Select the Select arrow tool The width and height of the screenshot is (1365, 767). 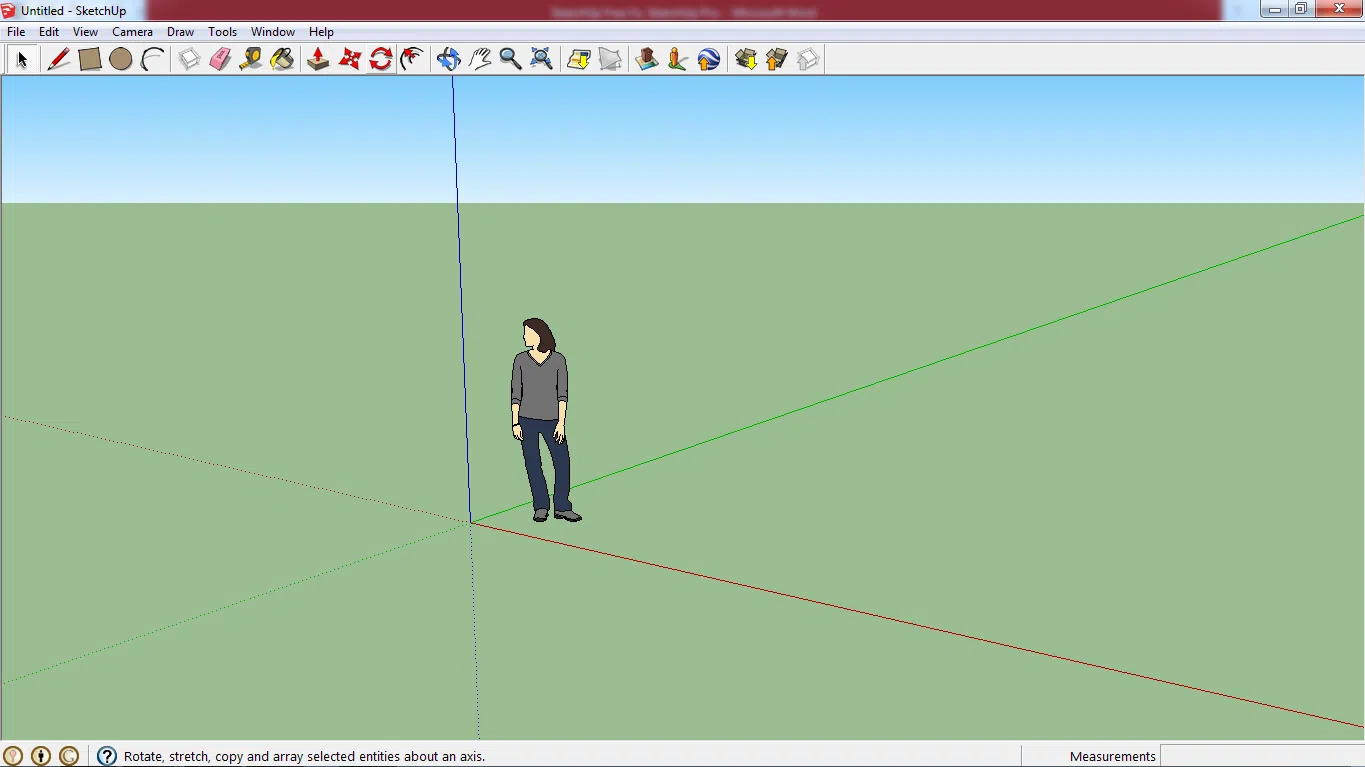20,59
